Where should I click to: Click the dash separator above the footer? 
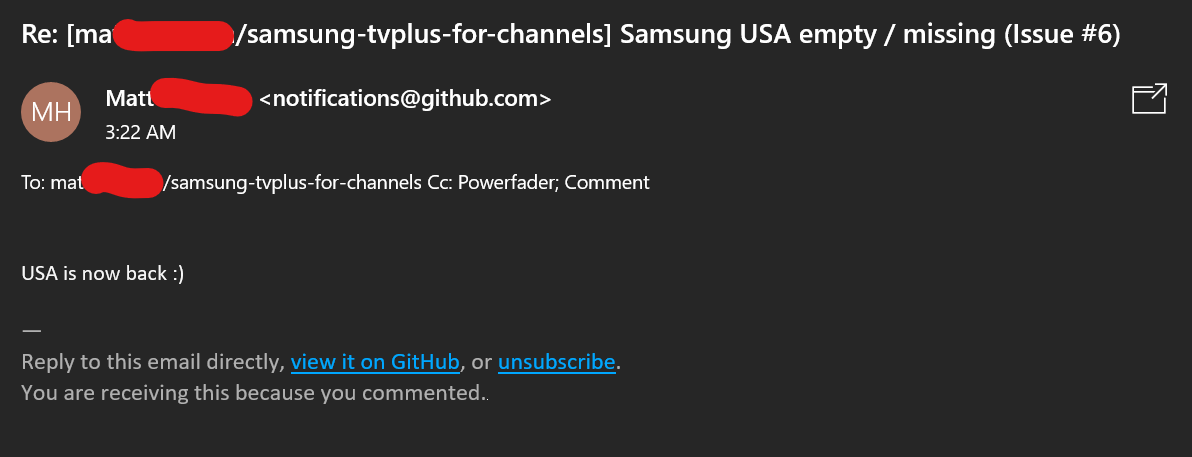pos(31,331)
